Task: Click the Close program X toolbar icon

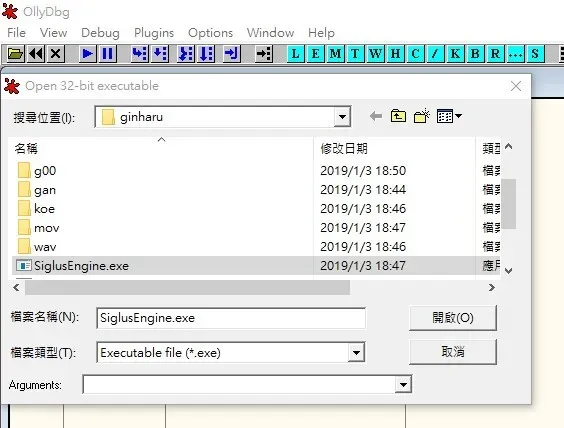Action: point(56,54)
